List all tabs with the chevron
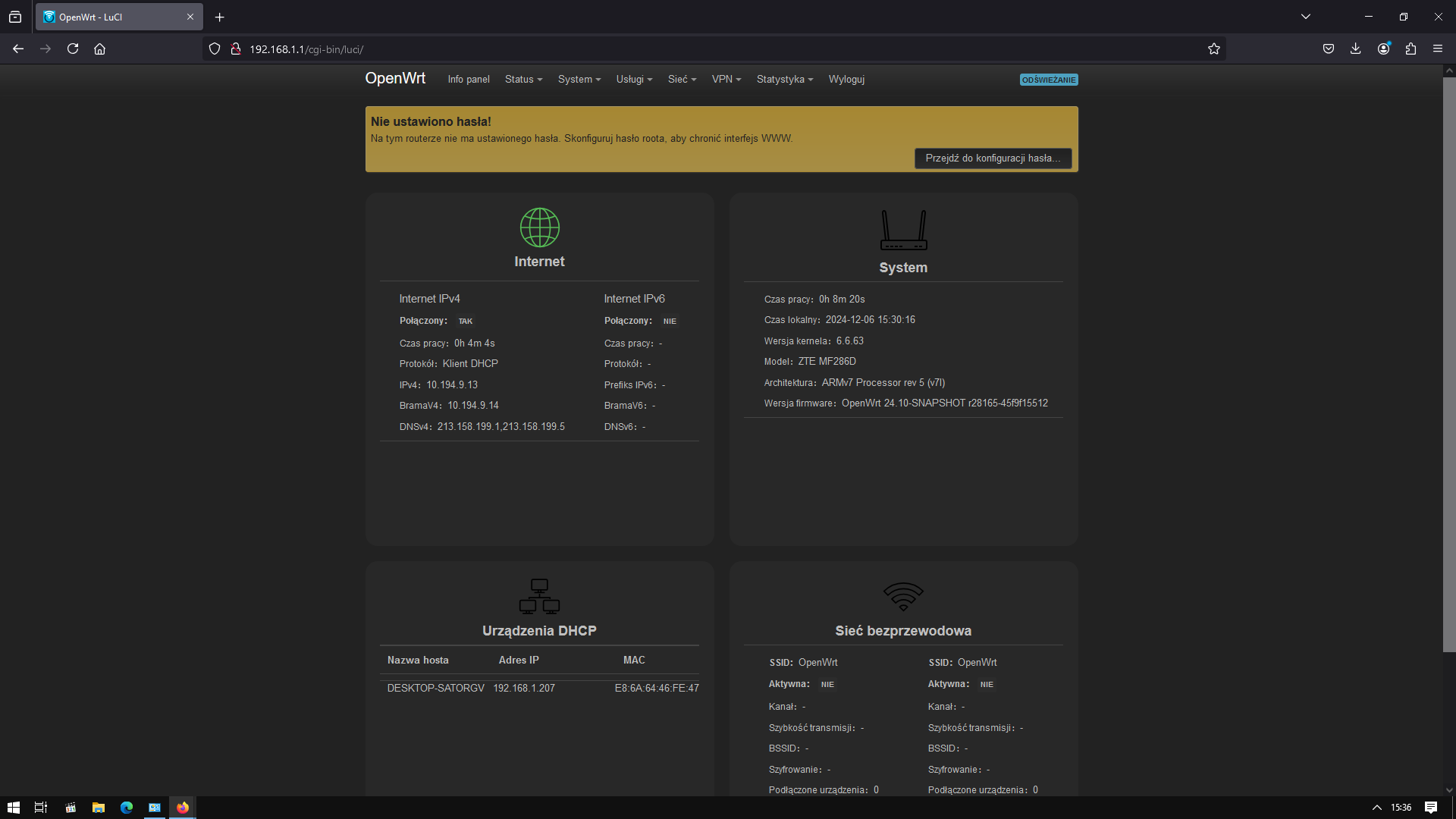Screen dimensions: 1456x819 click(1306, 17)
